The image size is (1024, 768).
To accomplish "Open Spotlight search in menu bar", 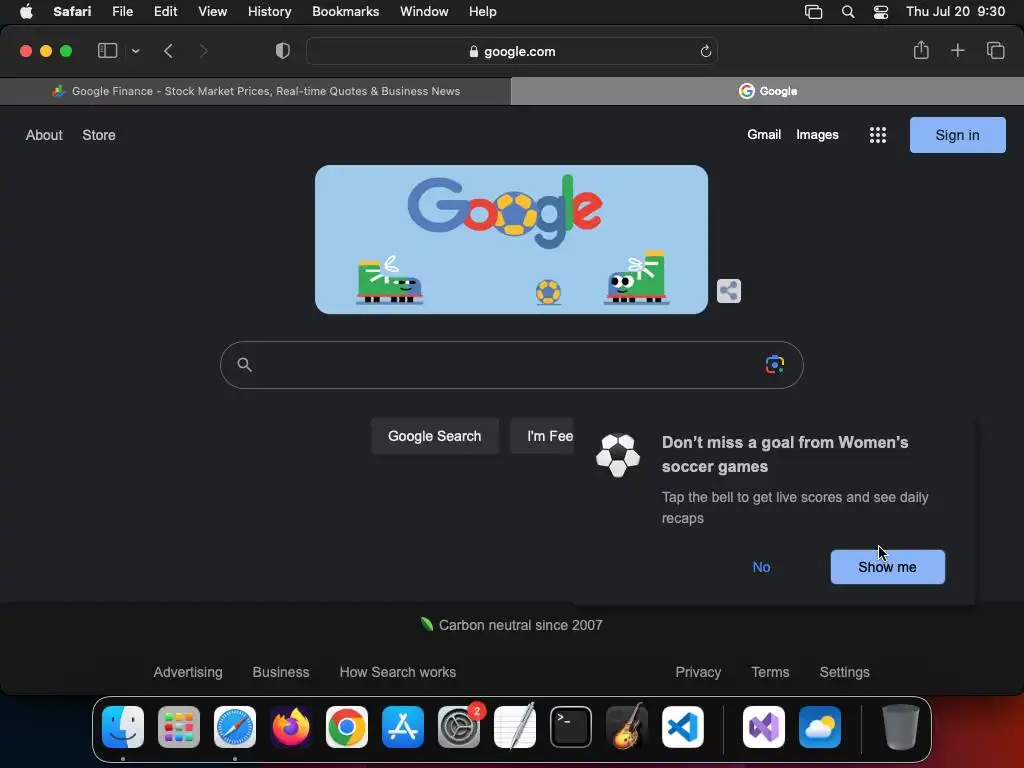I will coord(848,12).
